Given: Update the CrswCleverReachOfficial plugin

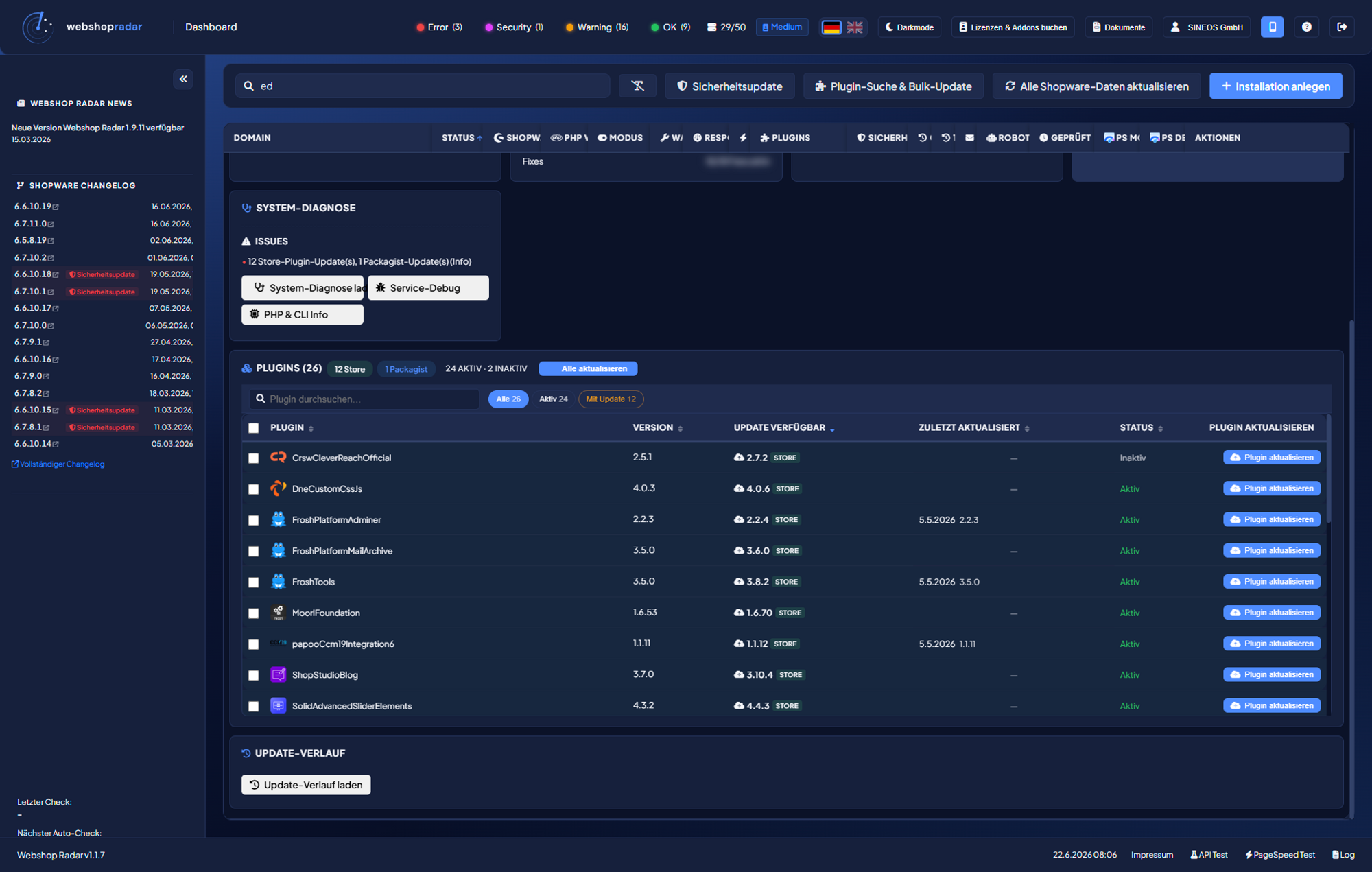Looking at the screenshot, I should [1272, 458].
